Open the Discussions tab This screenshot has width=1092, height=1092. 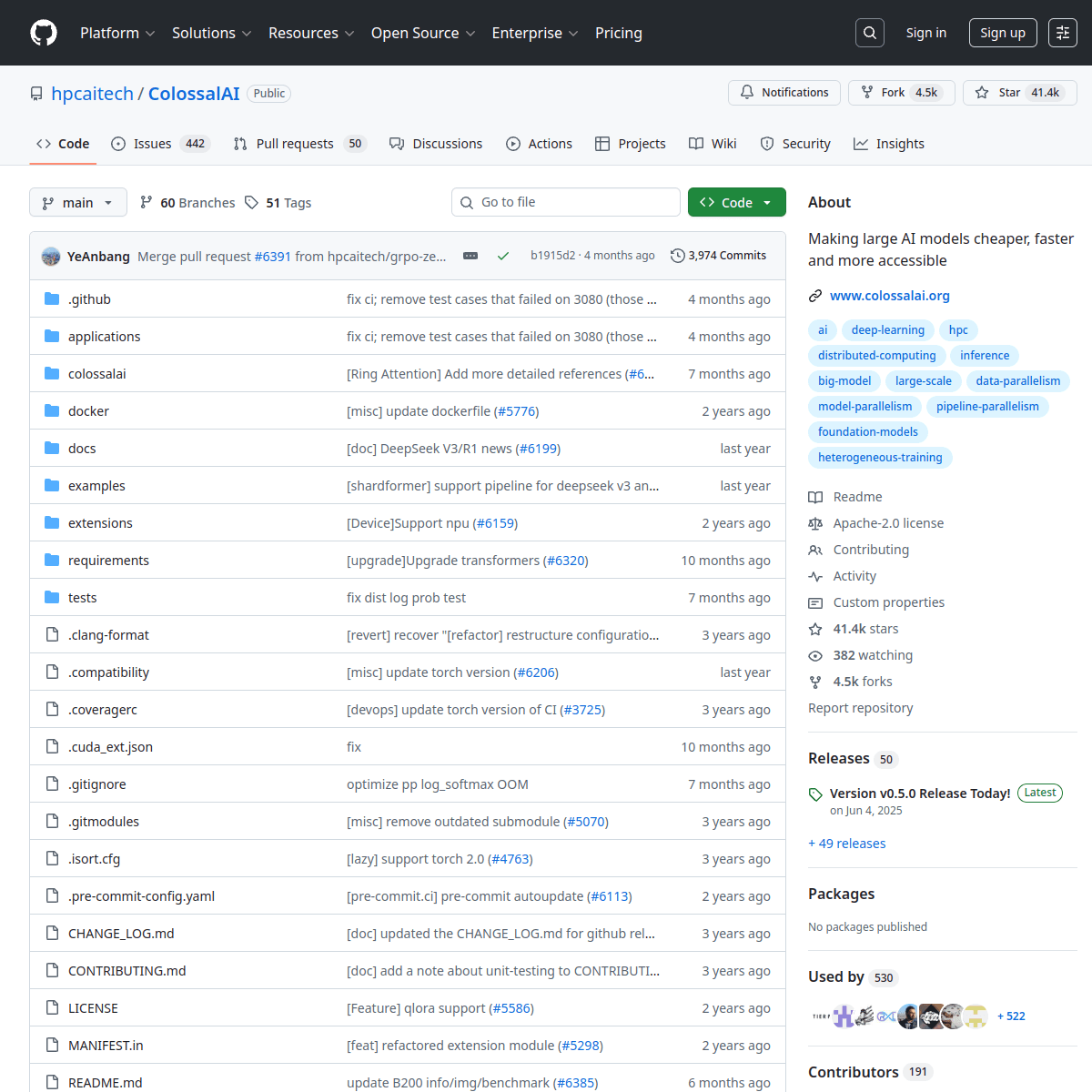point(436,144)
